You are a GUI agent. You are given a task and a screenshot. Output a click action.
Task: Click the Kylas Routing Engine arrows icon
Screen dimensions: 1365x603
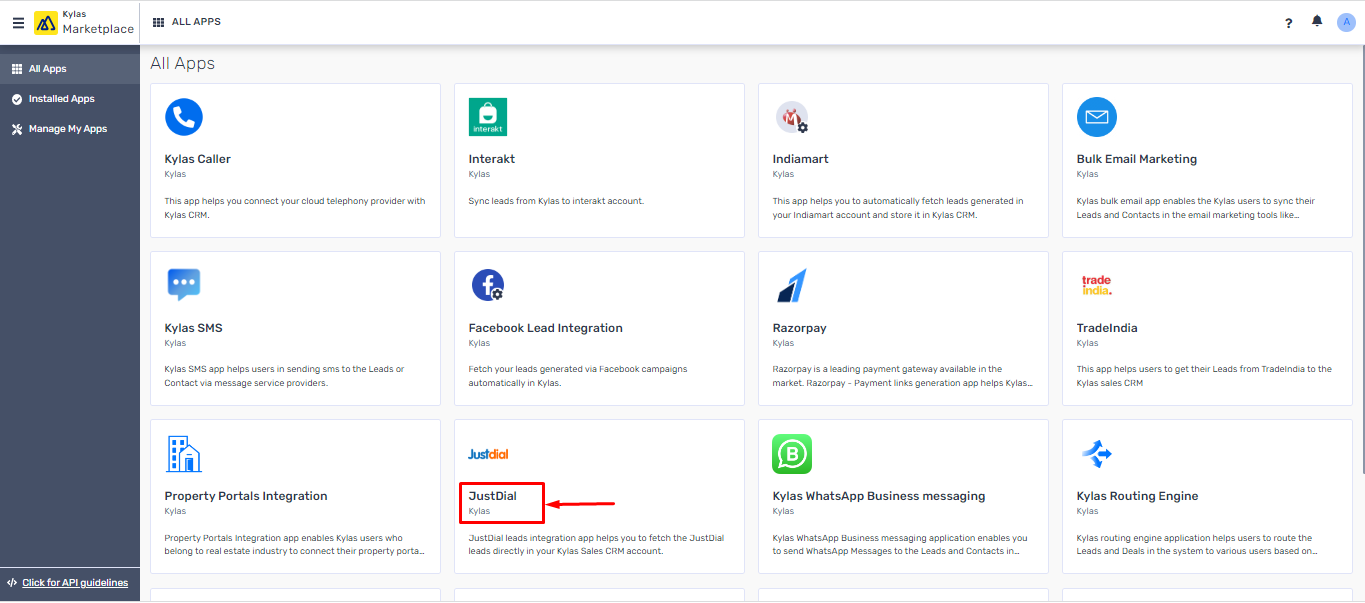point(1097,454)
